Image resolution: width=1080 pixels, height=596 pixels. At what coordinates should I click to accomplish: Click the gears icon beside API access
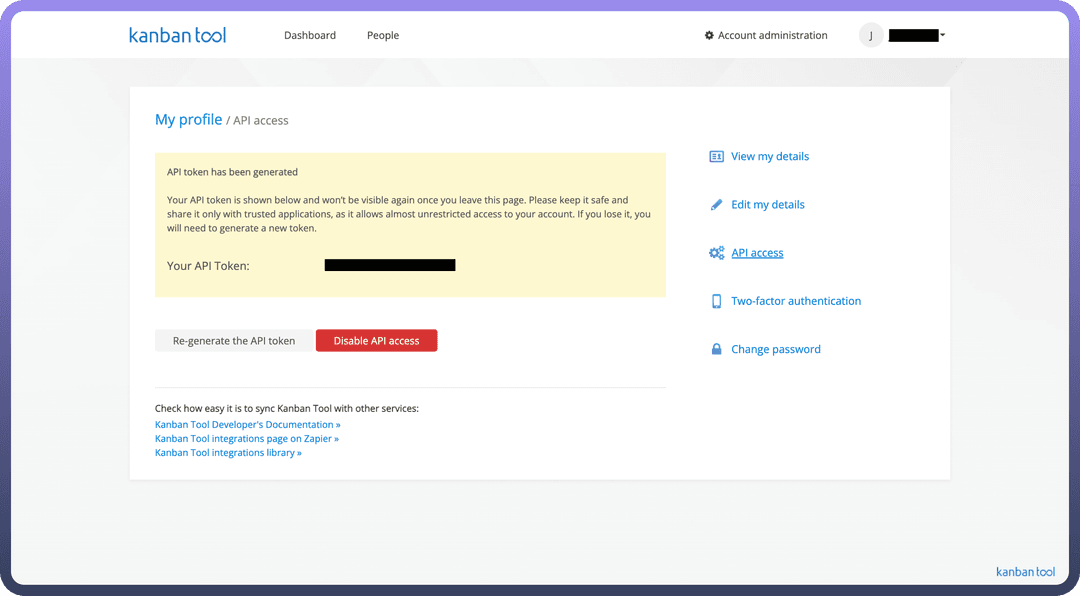pyautogui.click(x=716, y=253)
